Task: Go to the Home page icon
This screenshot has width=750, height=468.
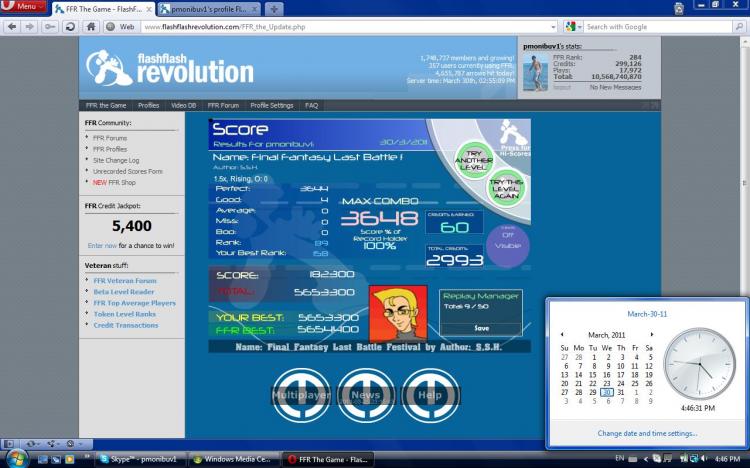Action: point(91,27)
